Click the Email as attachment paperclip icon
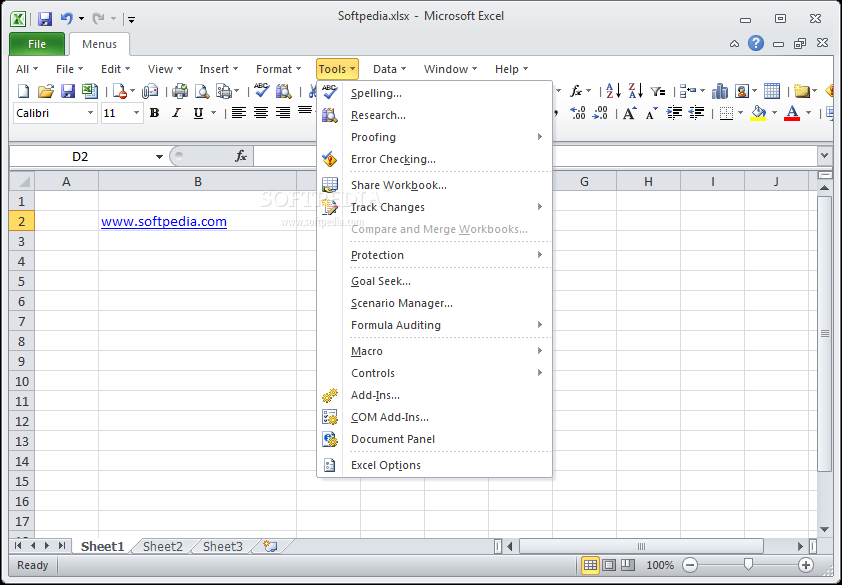Screen dimensions: 842x585 tap(150, 91)
